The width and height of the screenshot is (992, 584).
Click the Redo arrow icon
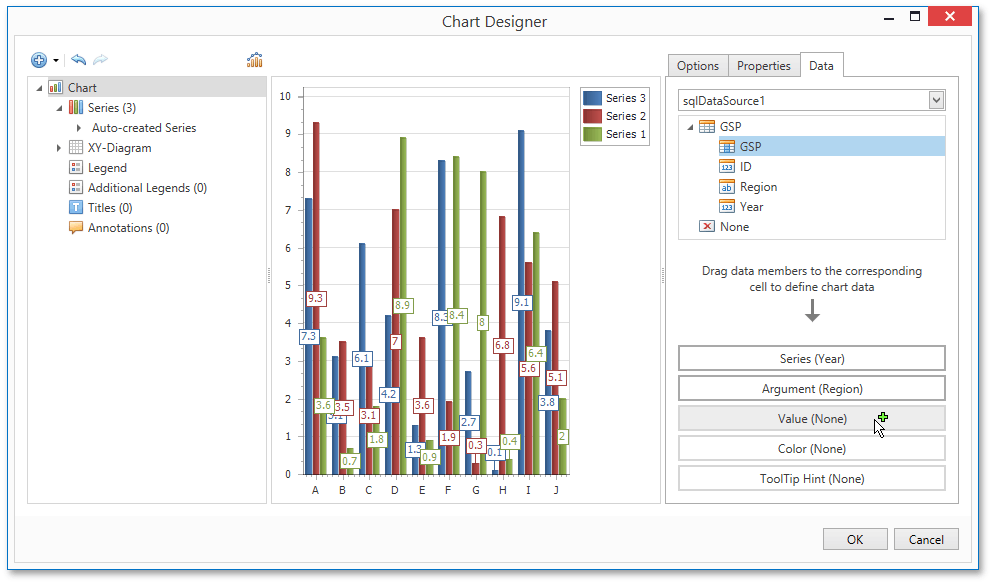tap(99, 60)
